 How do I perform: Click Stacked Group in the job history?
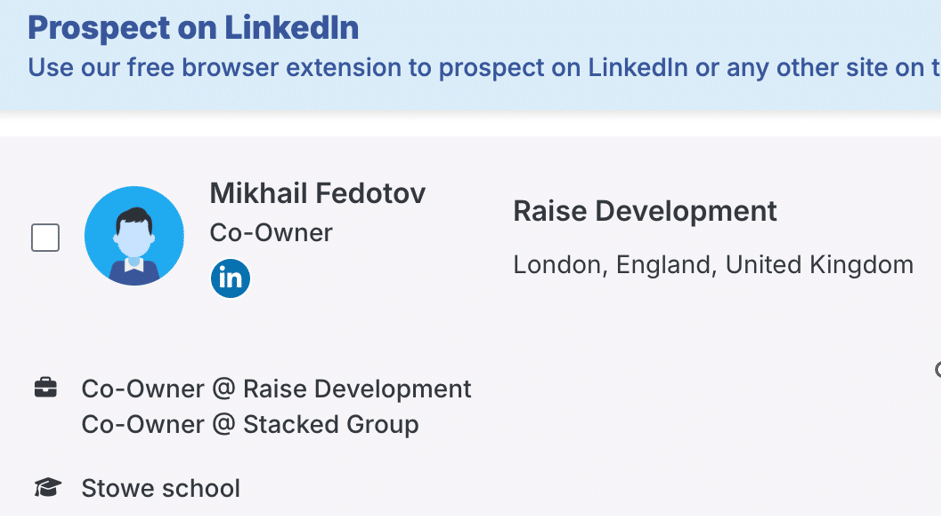click(x=331, y=424)
